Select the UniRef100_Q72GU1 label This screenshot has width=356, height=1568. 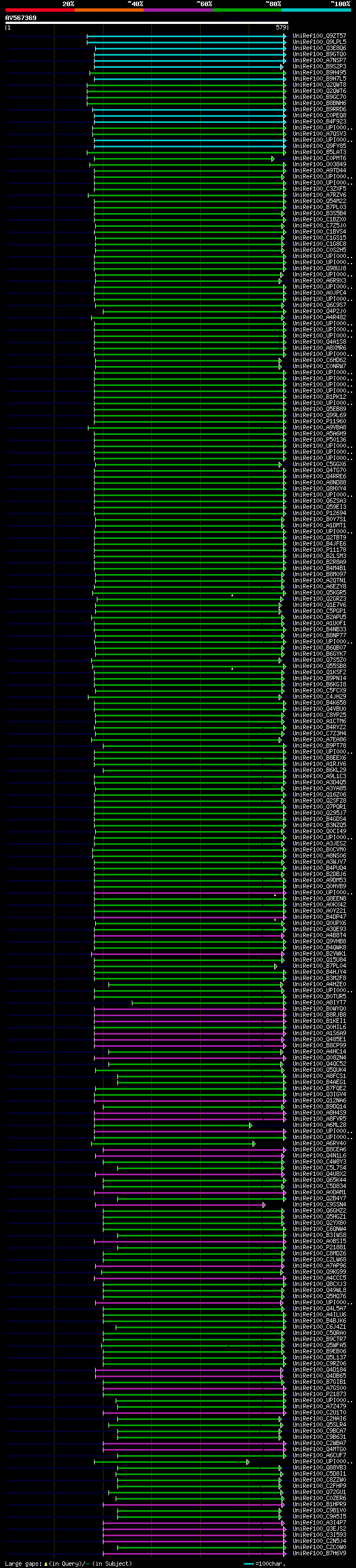[x=319, y=1492]
